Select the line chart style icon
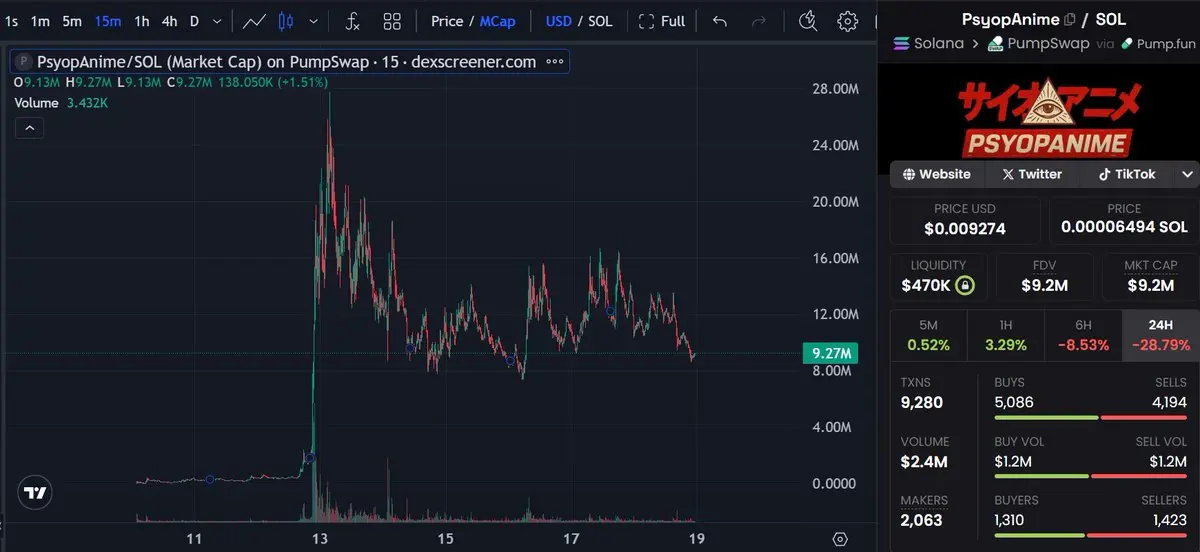Viewport: 1200px width, 552px height. point(254,21)
